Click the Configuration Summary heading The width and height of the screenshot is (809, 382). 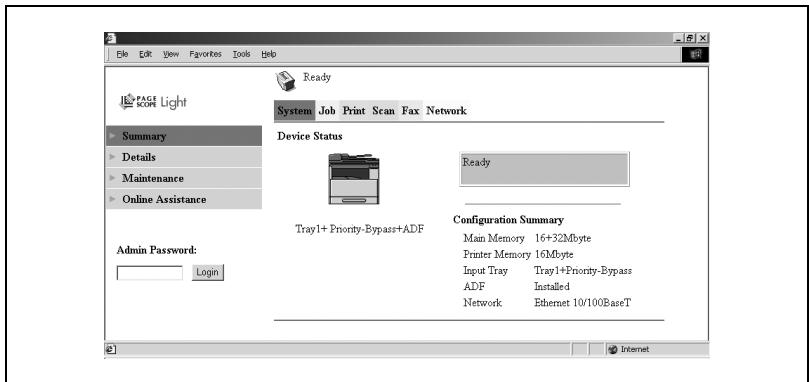tap(508, 220)
